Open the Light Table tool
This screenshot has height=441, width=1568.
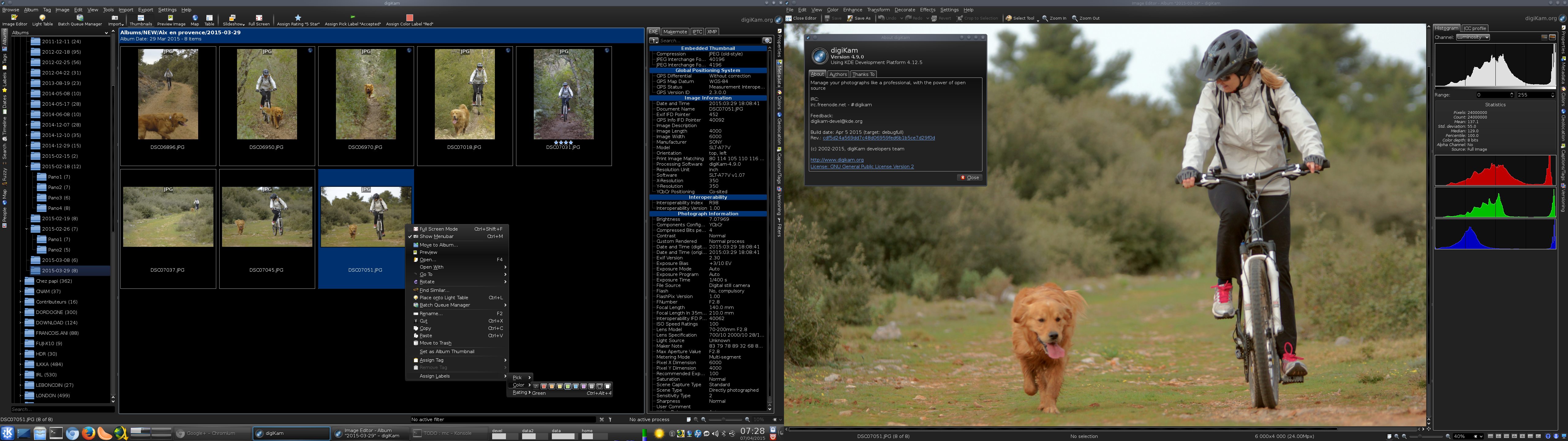tap(42, 21)
